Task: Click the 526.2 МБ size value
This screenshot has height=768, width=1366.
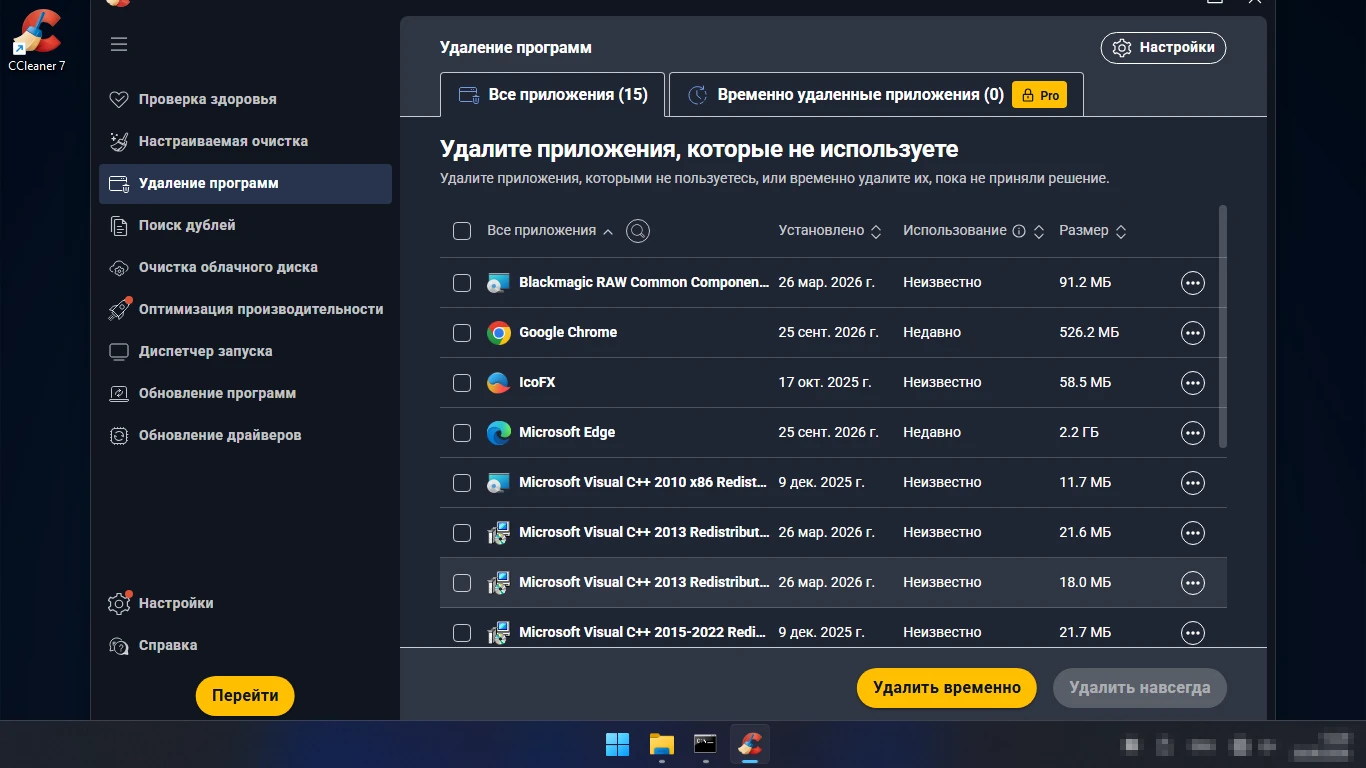Action: coord(1089,332)
